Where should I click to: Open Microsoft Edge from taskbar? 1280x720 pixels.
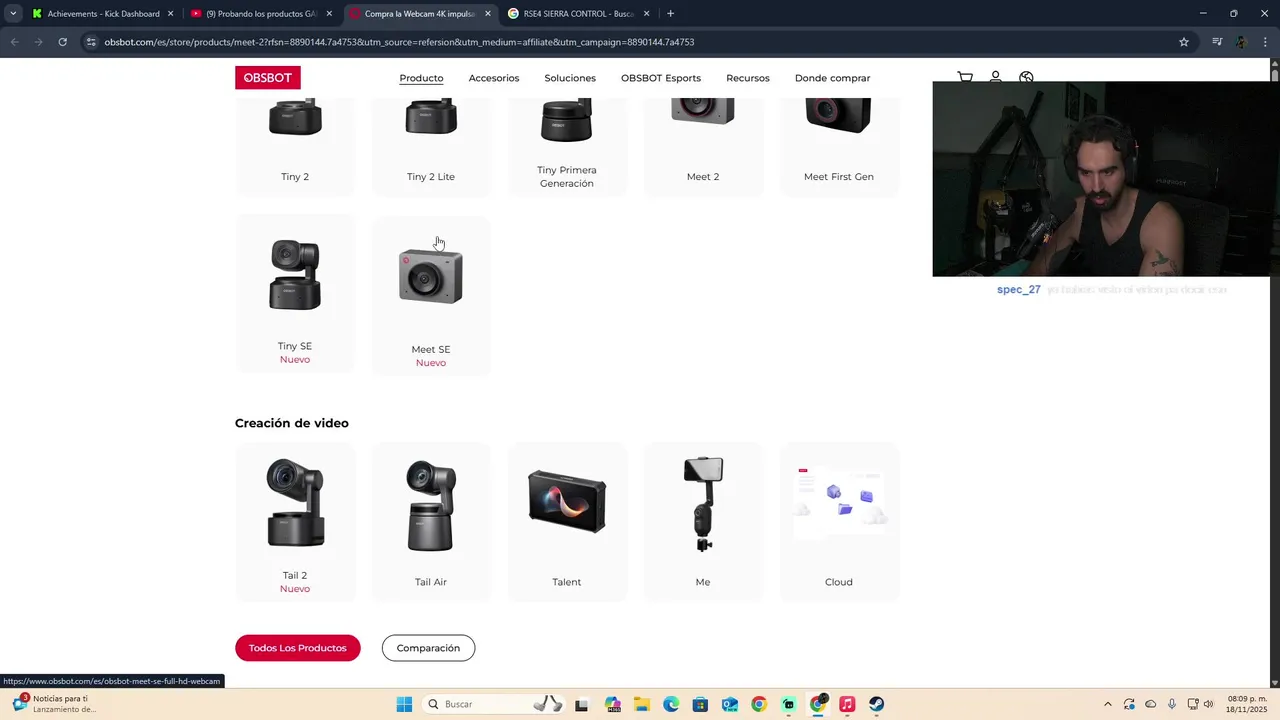coord(671,704)
